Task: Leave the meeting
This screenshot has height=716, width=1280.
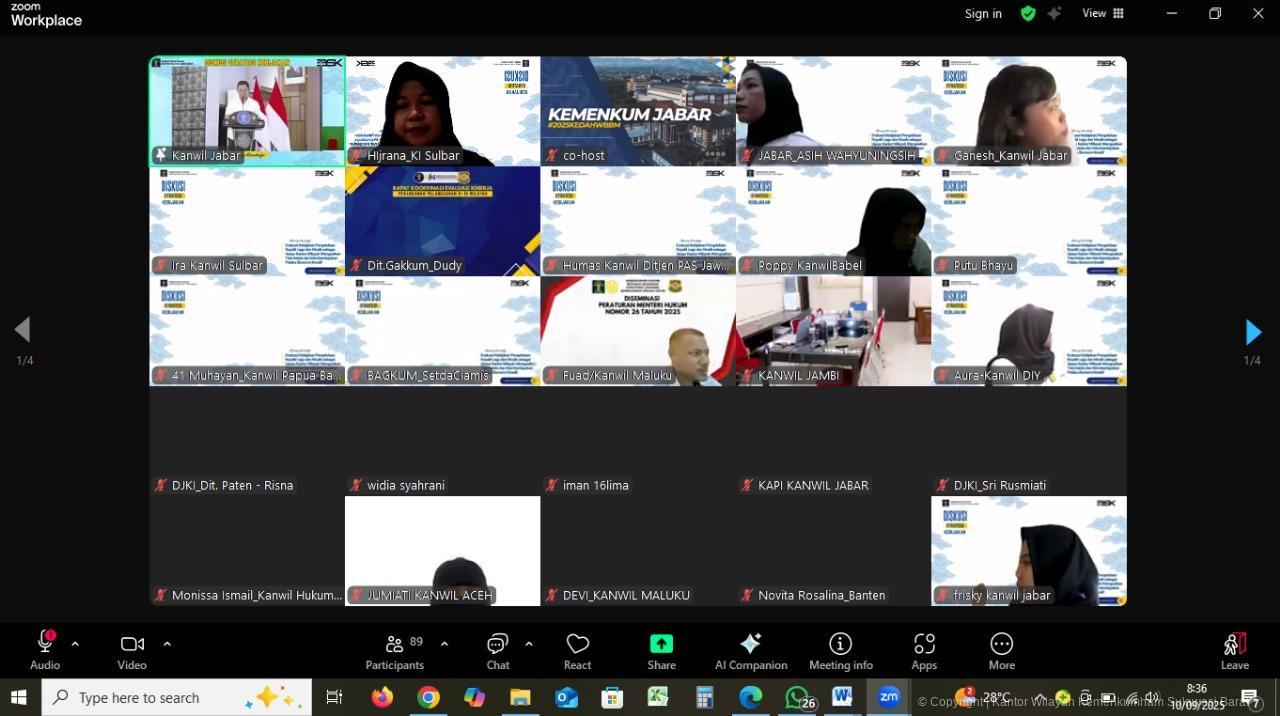Action: pos(1235,650)
